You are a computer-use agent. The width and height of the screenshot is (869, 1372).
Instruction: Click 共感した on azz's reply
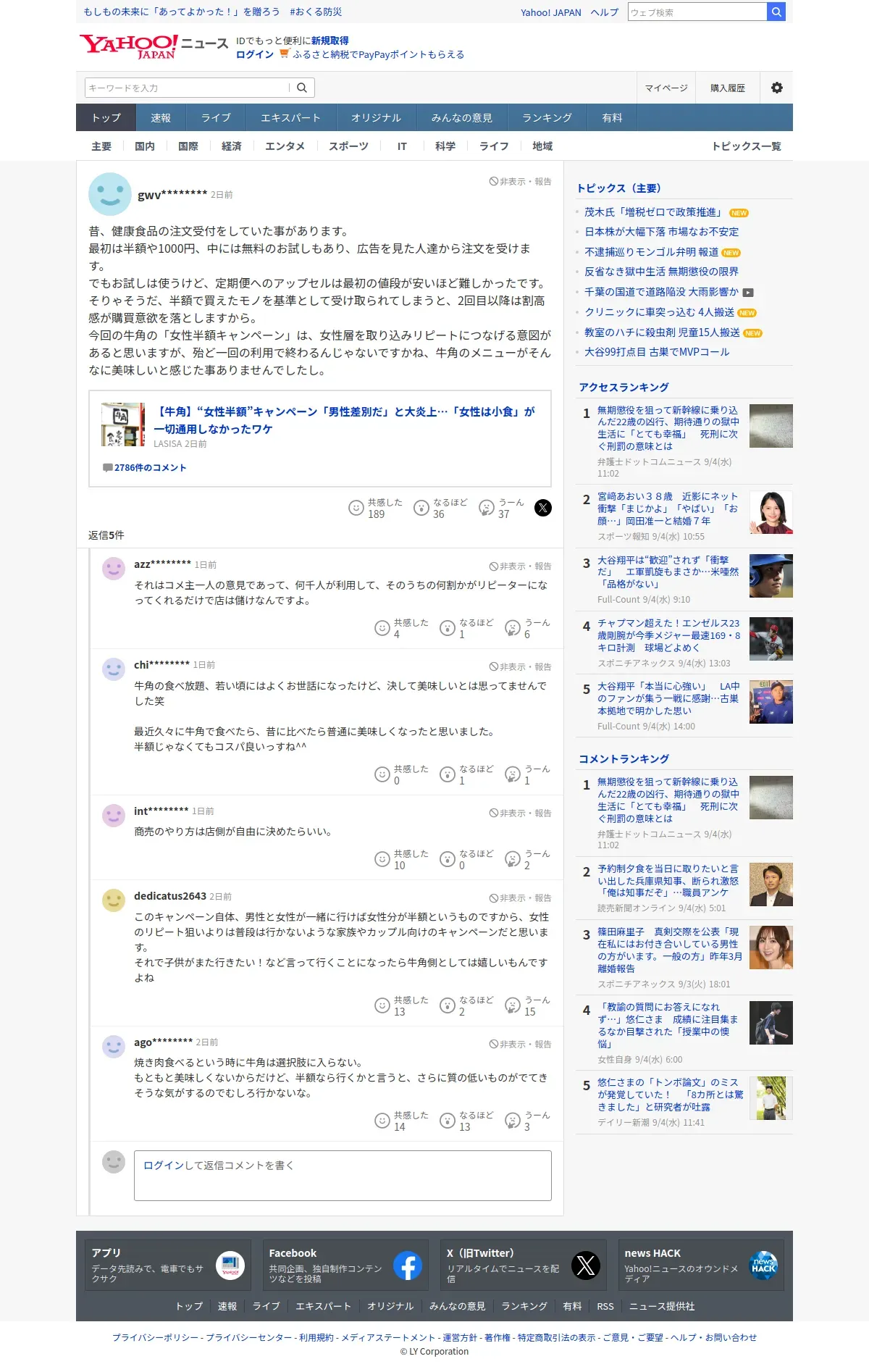point(382,628)
